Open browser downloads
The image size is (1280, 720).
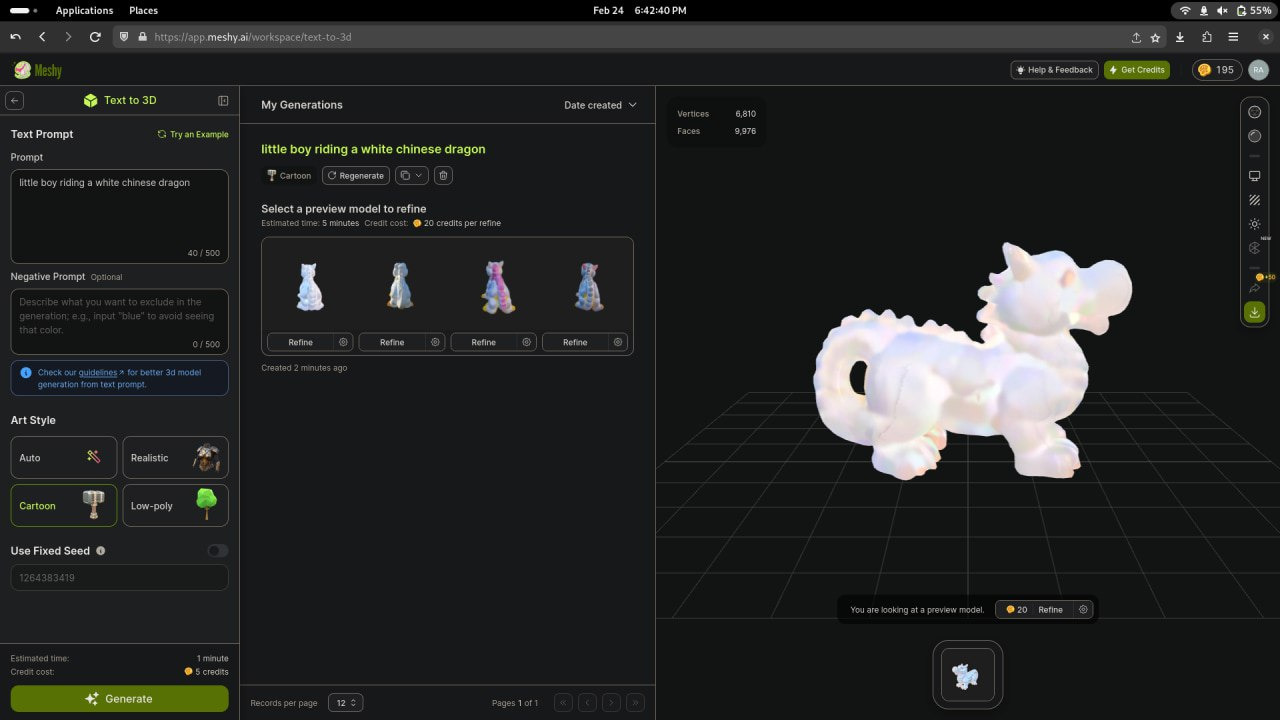click(1181, 37)
